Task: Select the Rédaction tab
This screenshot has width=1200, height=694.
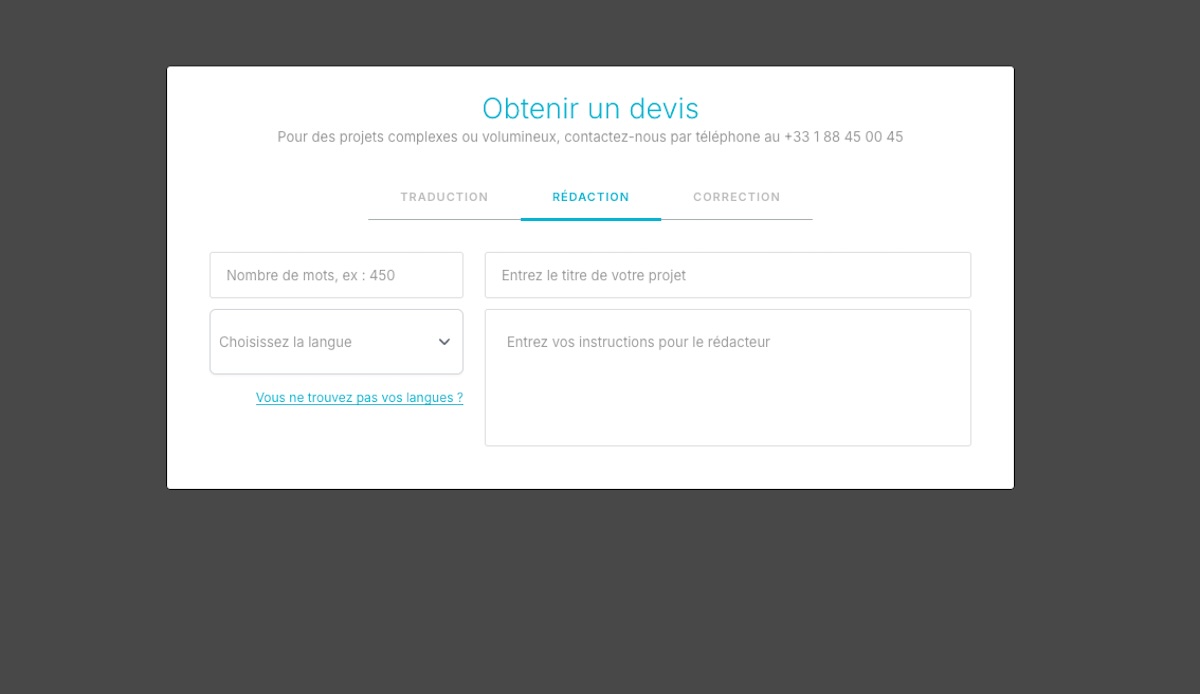Action: [591, 197]
